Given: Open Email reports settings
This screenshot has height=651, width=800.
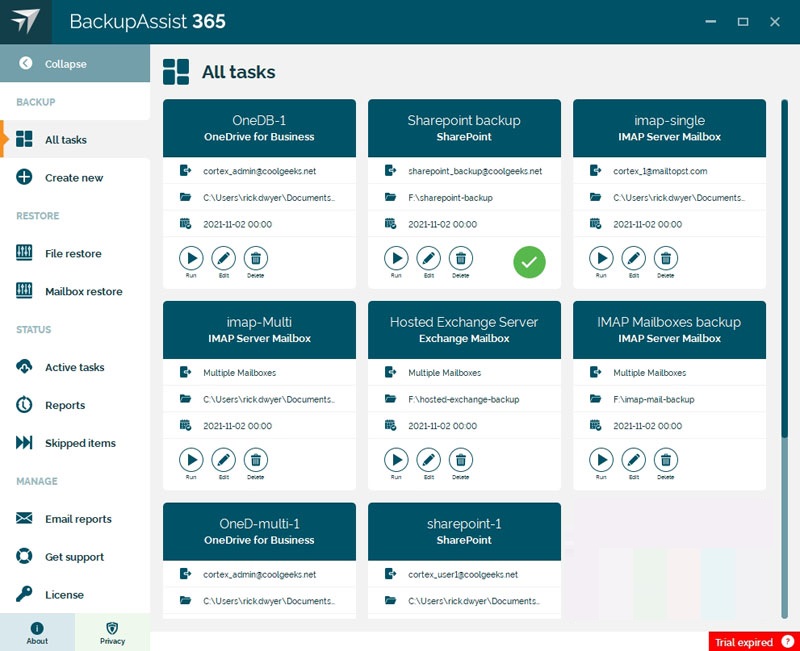Looking at the screenshot, I should coord(78,520).
